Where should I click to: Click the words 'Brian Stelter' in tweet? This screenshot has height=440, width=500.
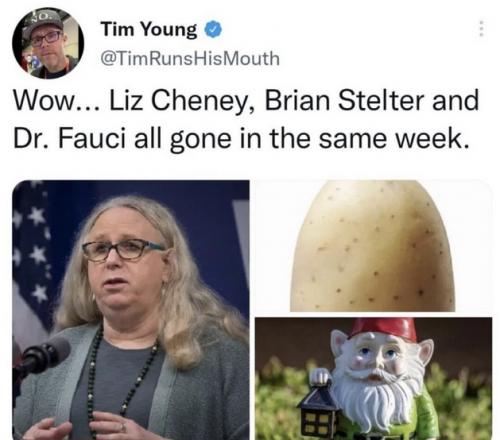pos(344,100)
